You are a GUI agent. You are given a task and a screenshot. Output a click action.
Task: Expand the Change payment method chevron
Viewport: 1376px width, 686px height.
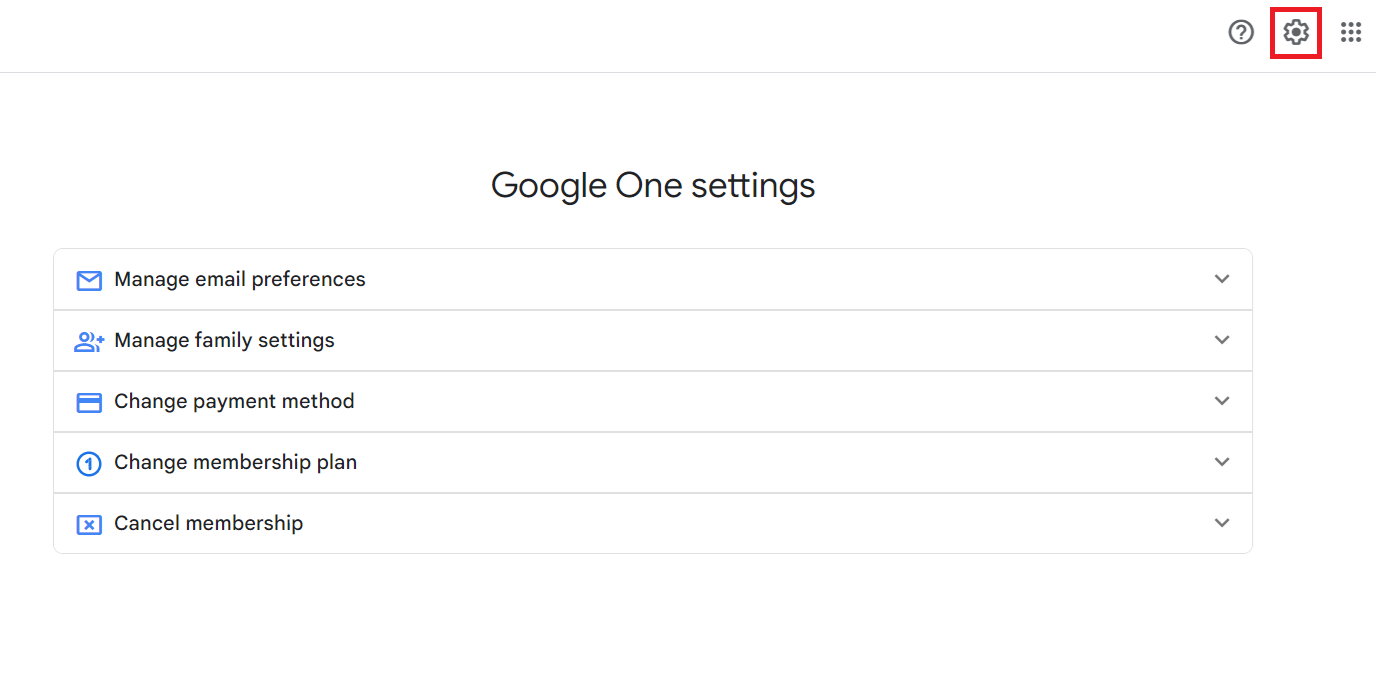1222,401
